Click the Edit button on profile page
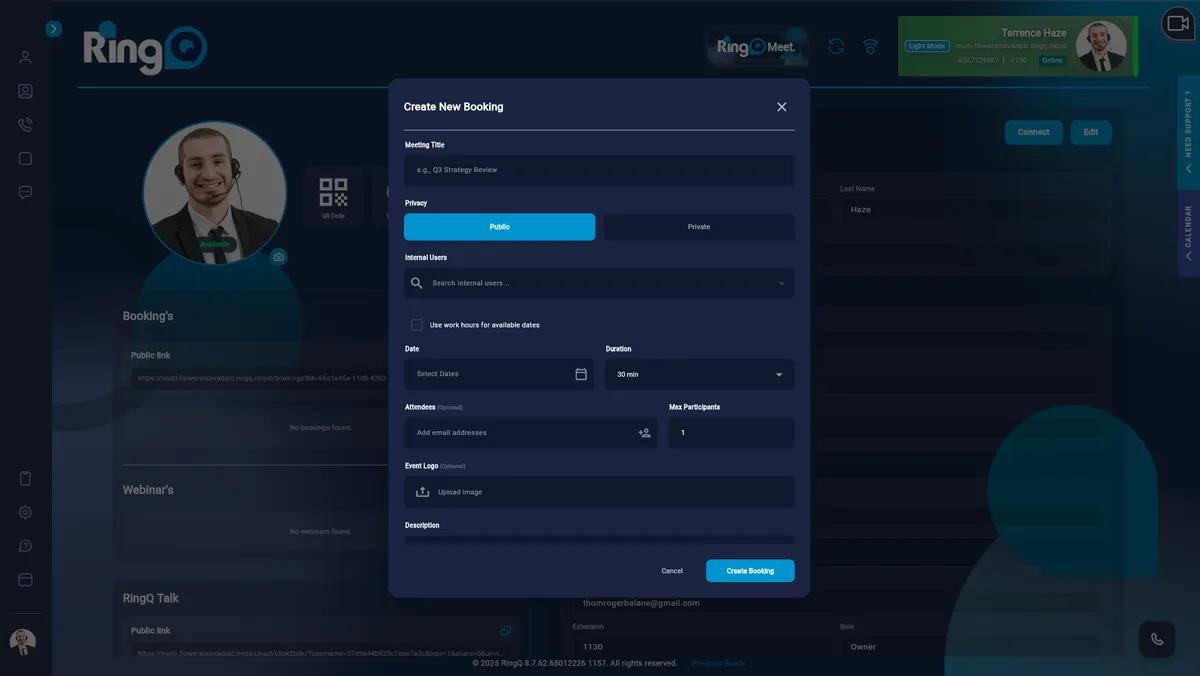This screenshot has height=676, width=1200. point(1090,132)
